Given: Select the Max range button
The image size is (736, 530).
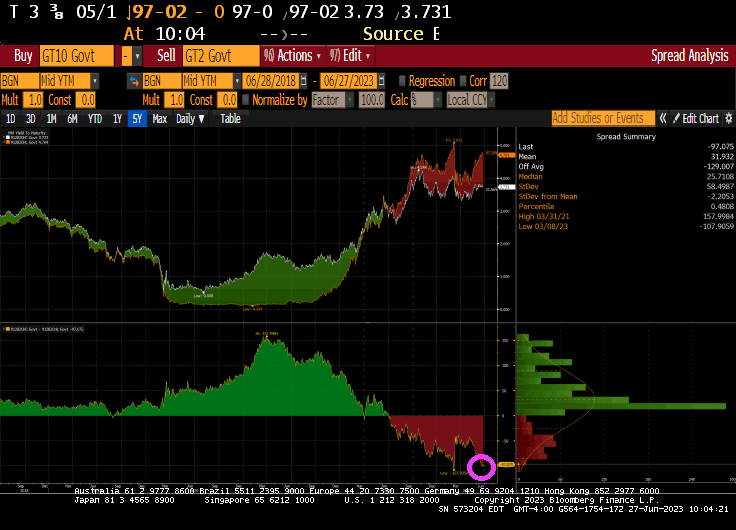Looking at the screenshot, I should tap(159, 119).
